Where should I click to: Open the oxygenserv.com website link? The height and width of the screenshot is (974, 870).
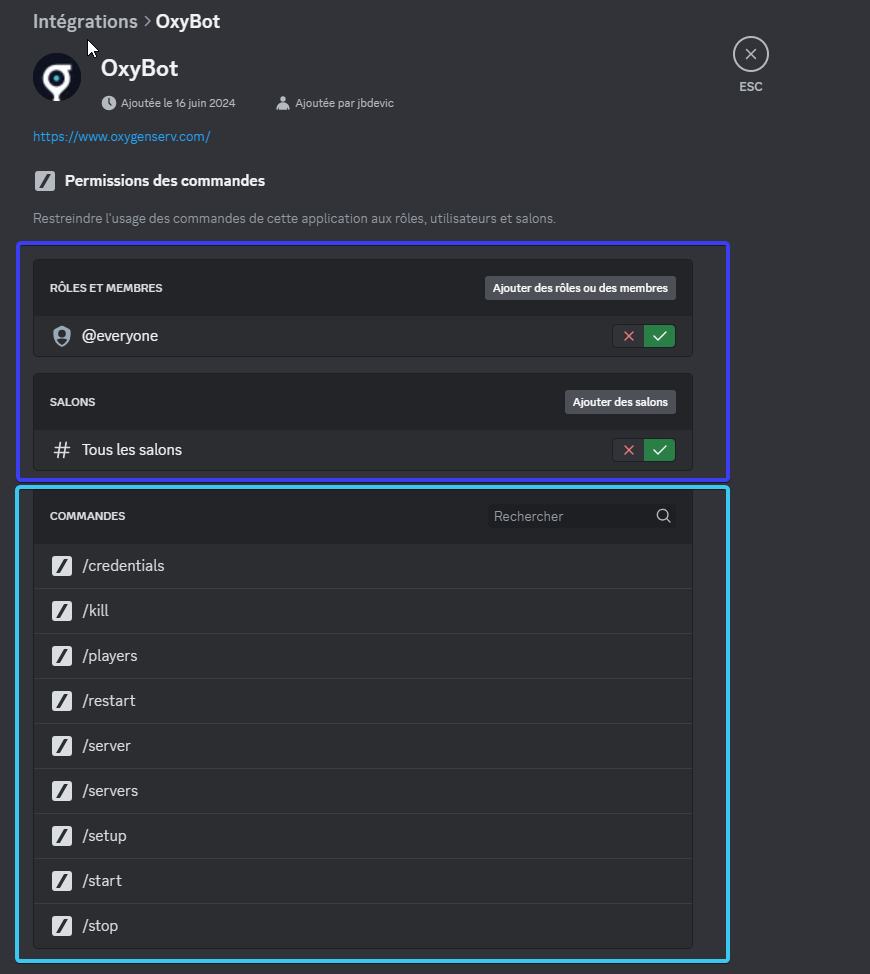point(121,136)
